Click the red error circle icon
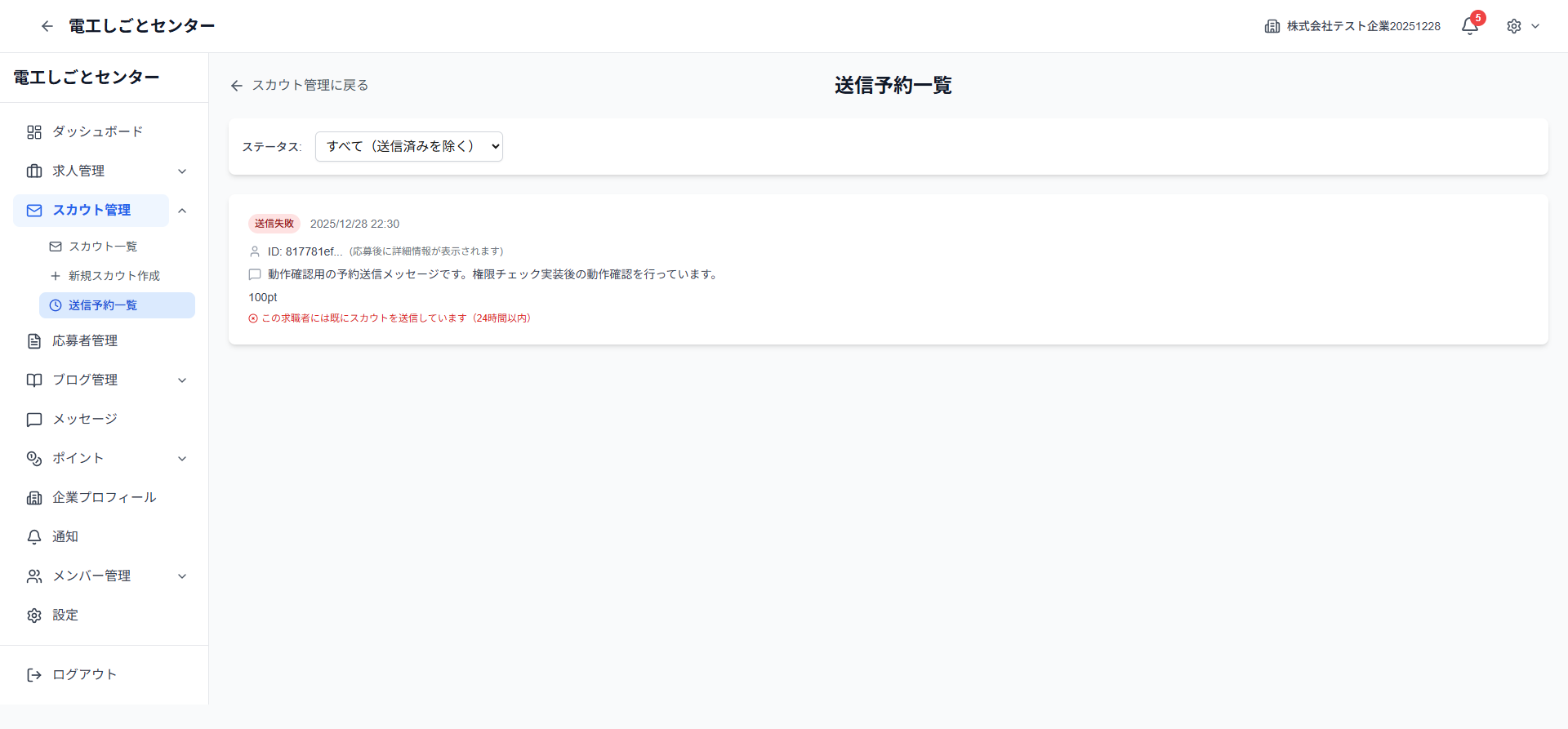 (253, 318)
